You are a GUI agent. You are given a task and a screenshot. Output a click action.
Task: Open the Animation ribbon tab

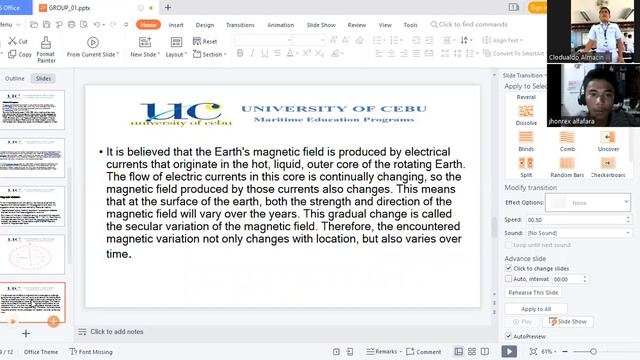(x=280, y=25)
